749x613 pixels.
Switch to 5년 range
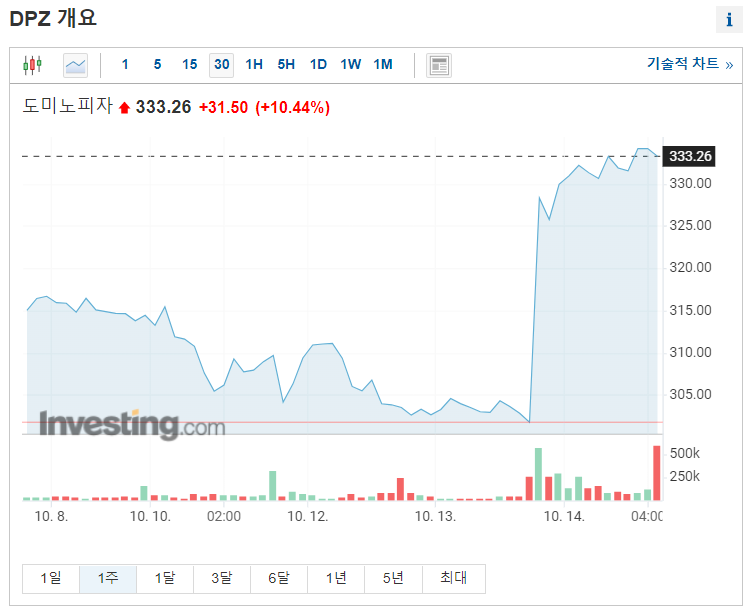(x=393, y=579)
